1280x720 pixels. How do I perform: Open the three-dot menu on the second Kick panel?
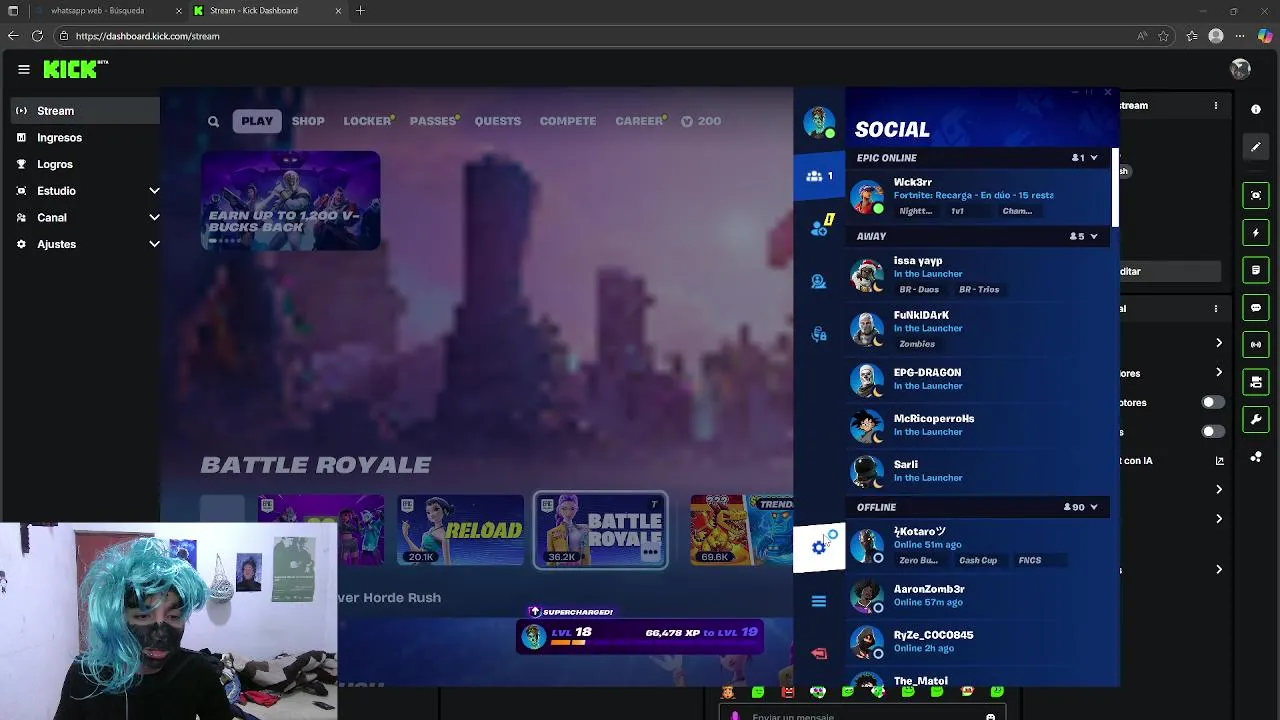[x=1216, y=309]
